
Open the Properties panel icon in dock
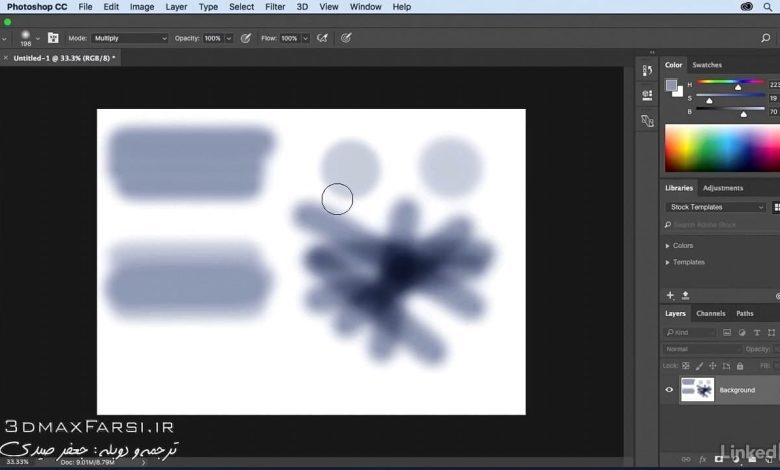pyautogui.click(x=647, y=95)
